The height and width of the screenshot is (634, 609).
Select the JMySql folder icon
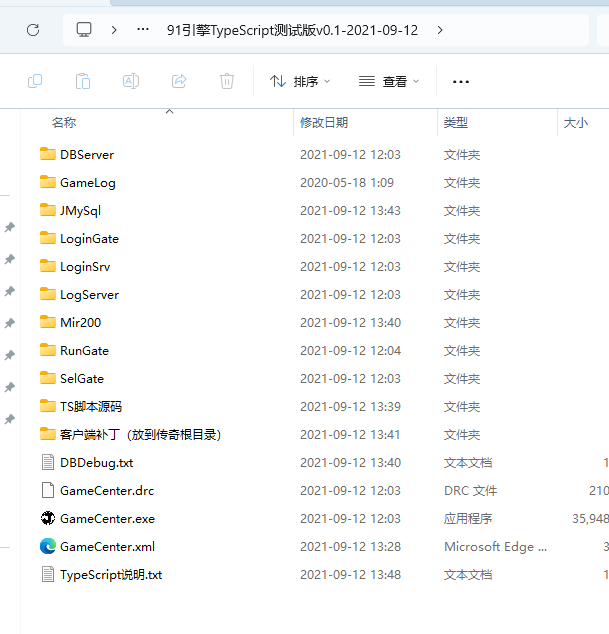tap(48, 210)
